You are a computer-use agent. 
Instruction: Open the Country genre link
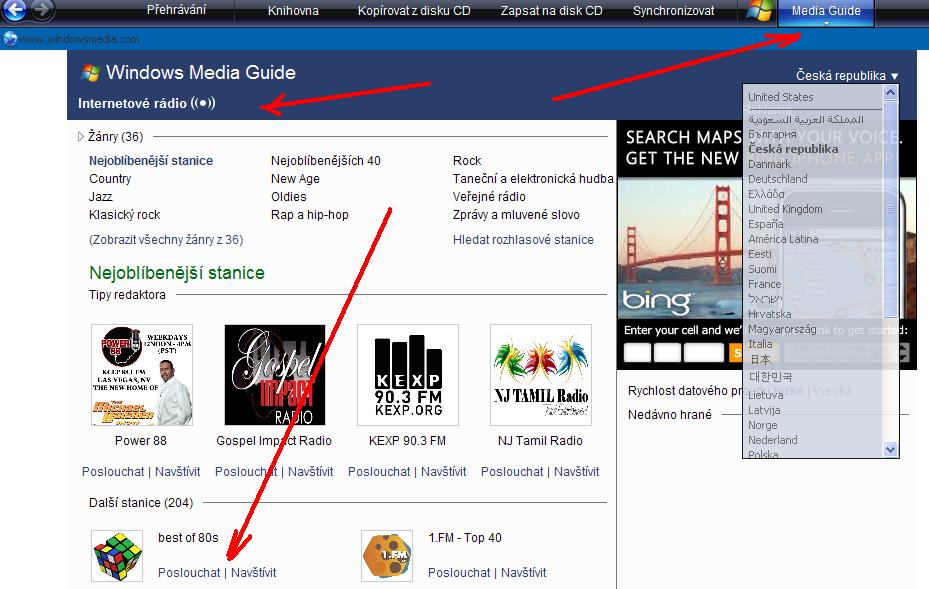point(110,179)
